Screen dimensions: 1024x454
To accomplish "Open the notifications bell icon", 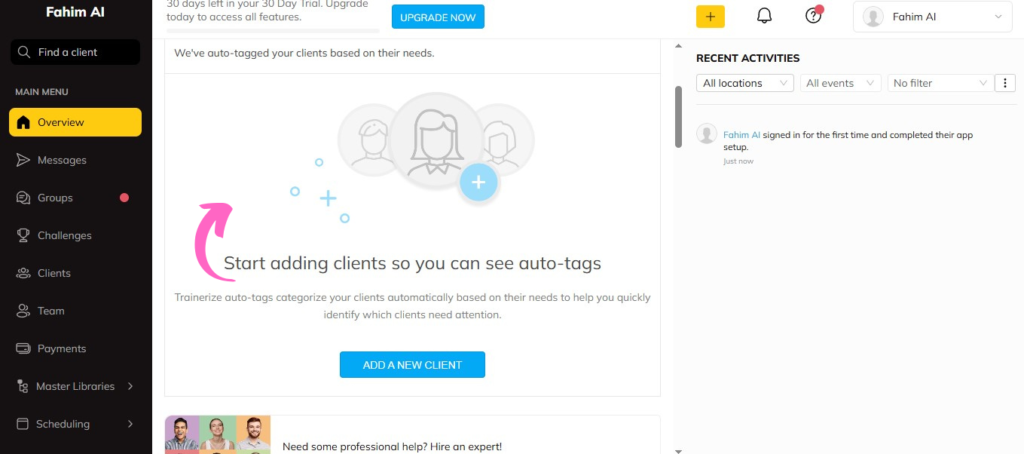I will coord(764,16).
